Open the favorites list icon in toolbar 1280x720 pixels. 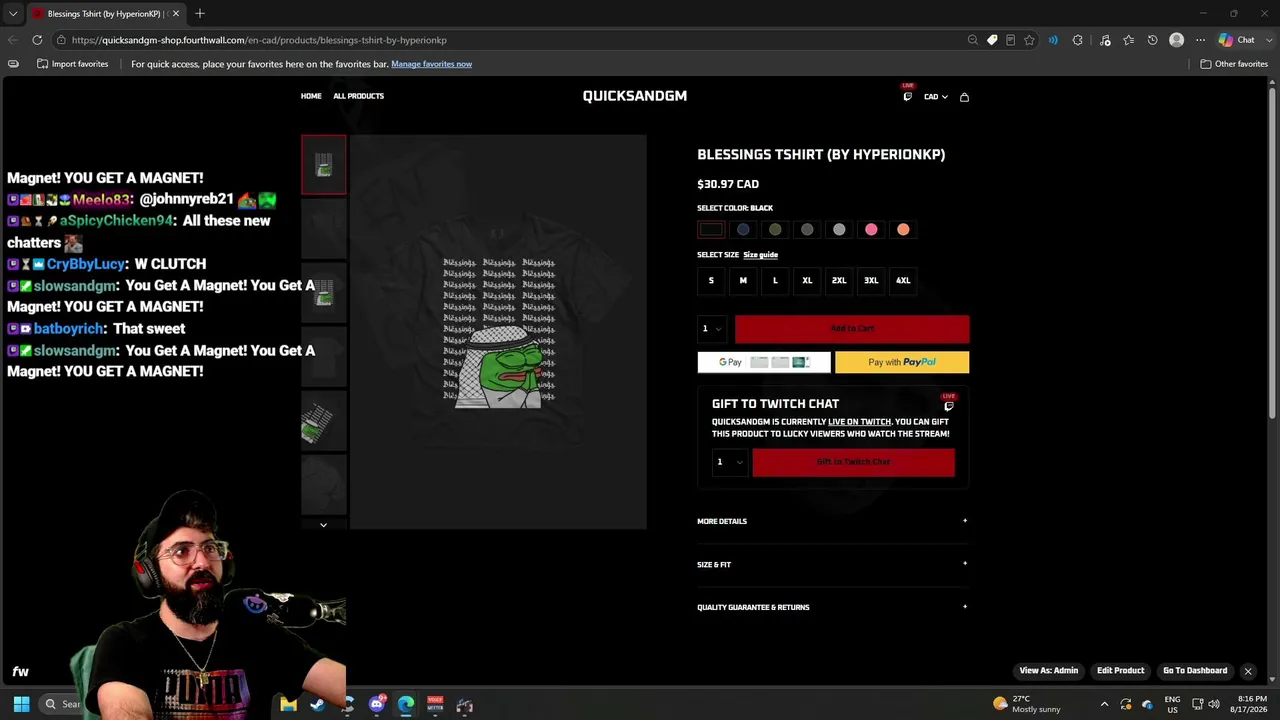(x=1129, y=40)
